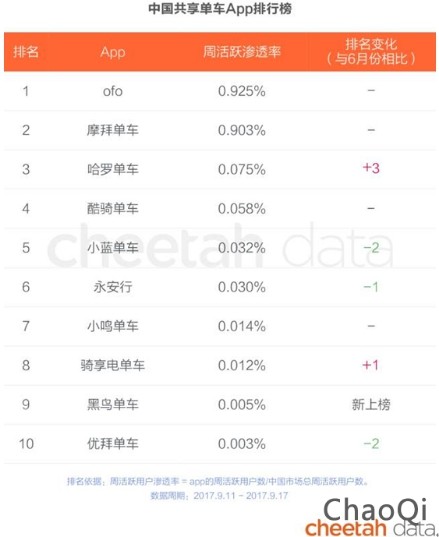439x537 pixels.
Task: Select the 哈罗单车 entry
Action: pyautogui.click(x=113, y=169)
